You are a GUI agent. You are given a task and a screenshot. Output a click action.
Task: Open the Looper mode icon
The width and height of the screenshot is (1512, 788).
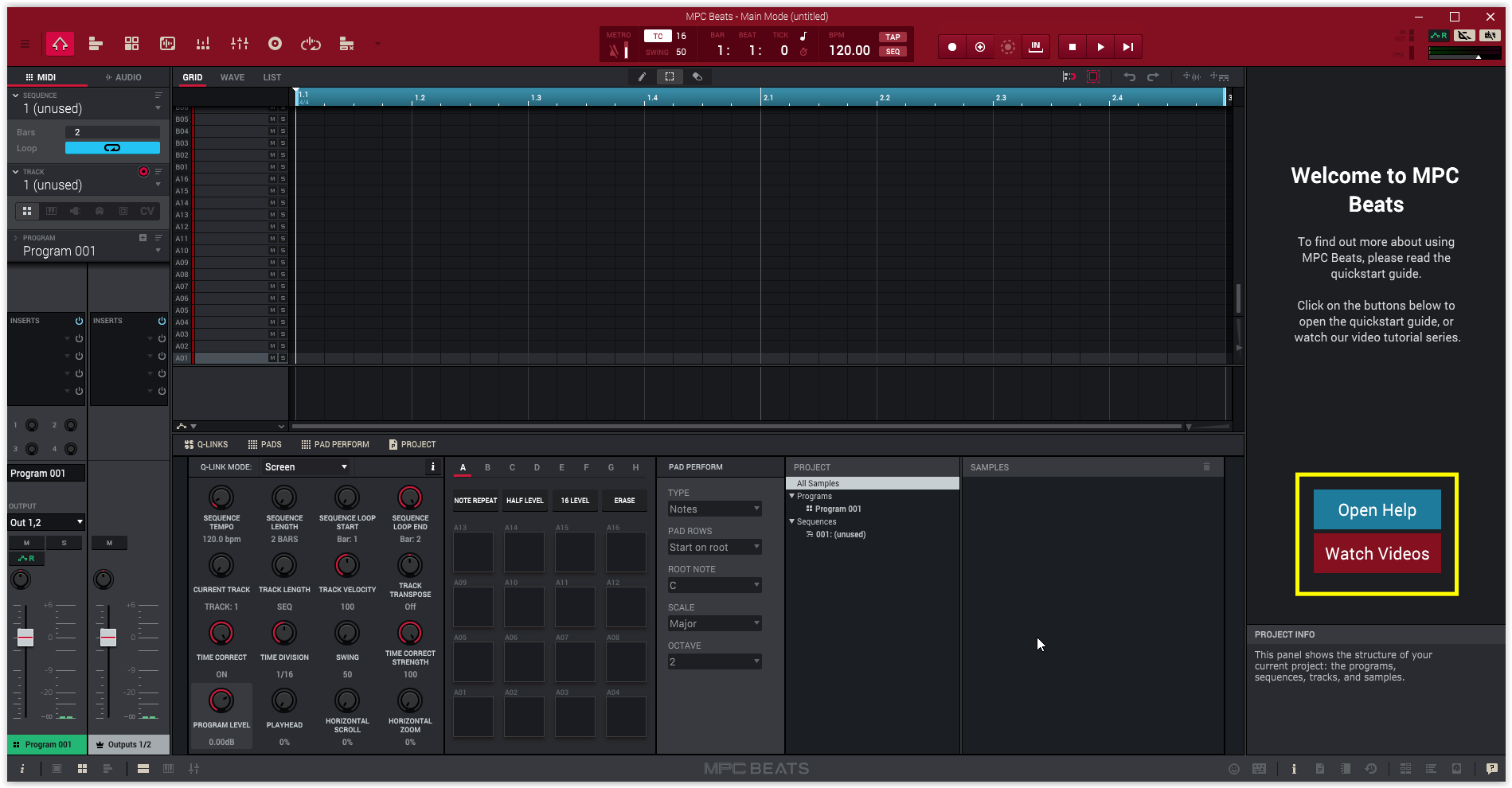pos(311,44)
